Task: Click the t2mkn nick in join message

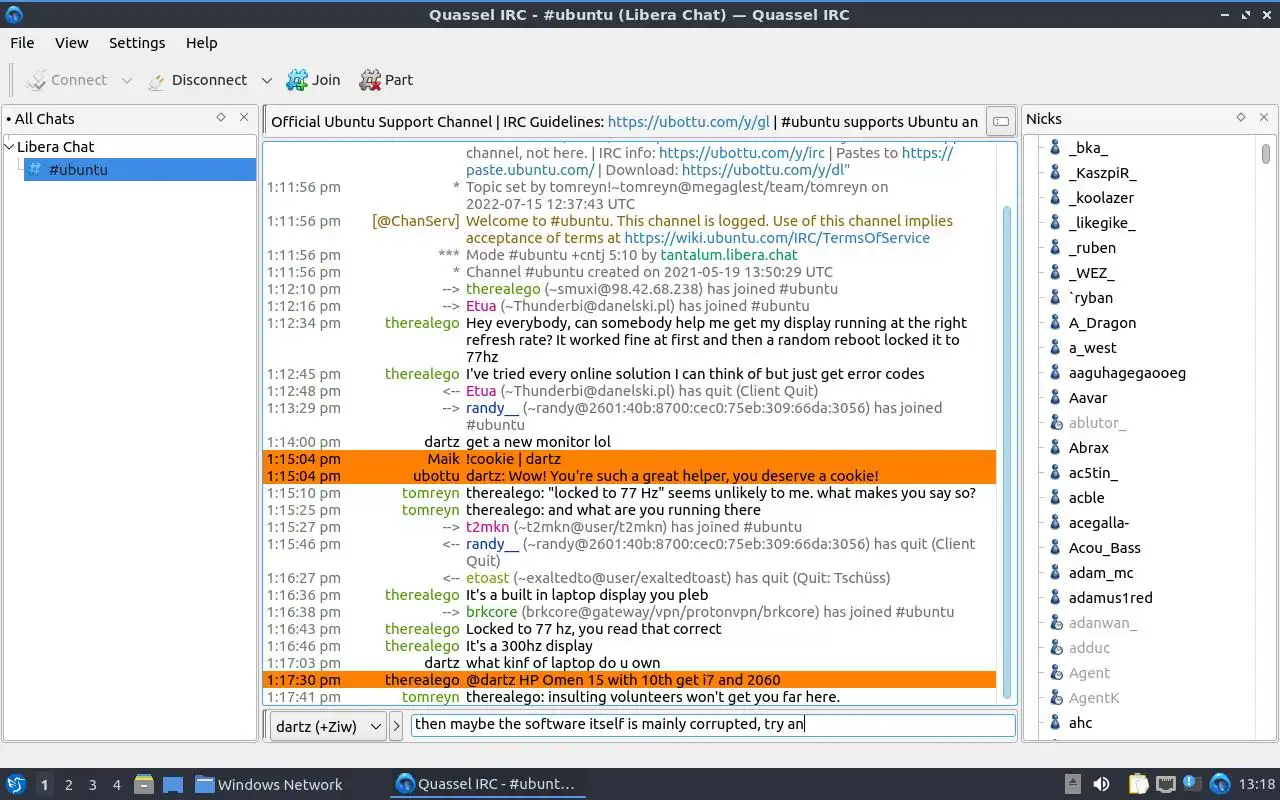Action: coord(487,527)
